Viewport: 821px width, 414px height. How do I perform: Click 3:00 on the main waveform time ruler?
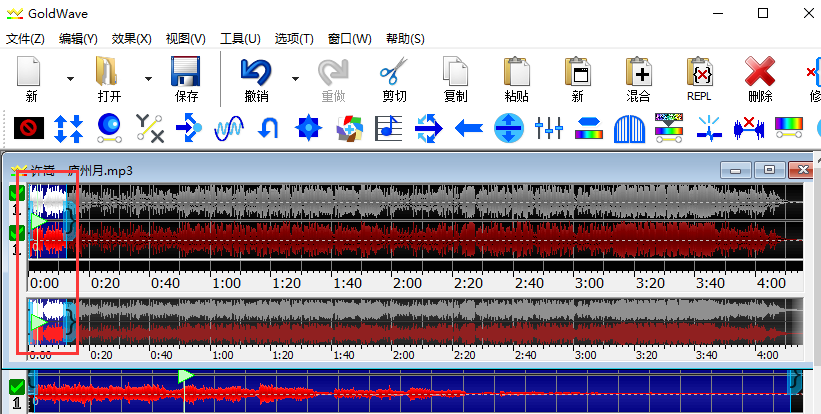point(589,283)
